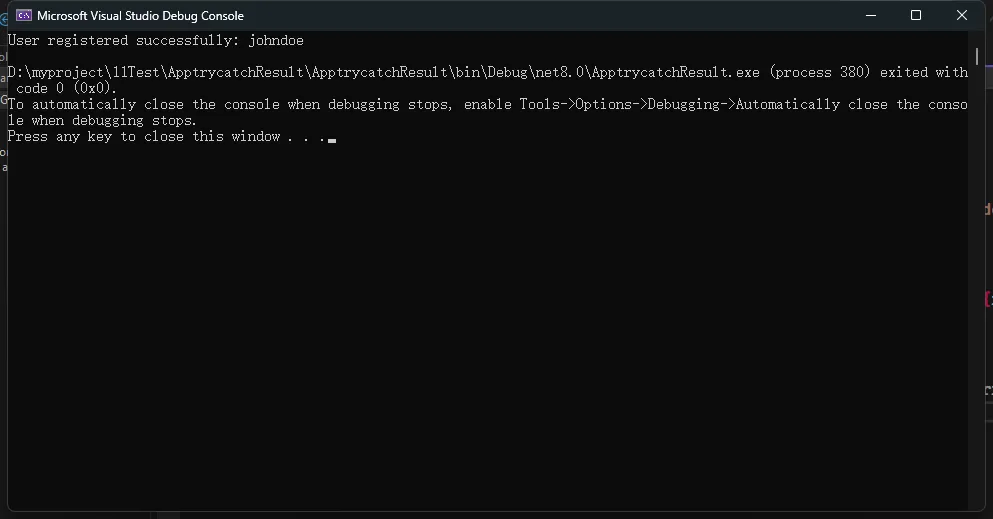Click the 'code 0 (0x0).' exit code text
This screenshot has width=993, height=519.
66,89
